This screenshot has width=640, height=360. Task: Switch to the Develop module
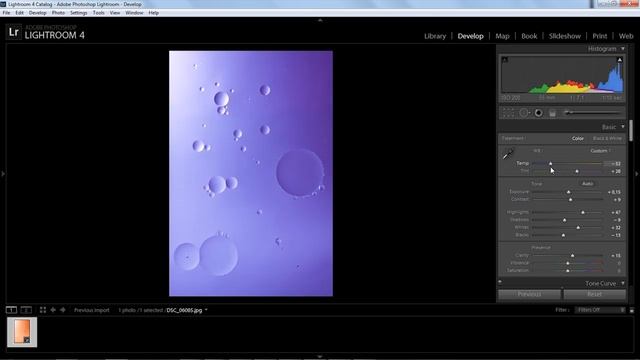(x=471, y=36)
